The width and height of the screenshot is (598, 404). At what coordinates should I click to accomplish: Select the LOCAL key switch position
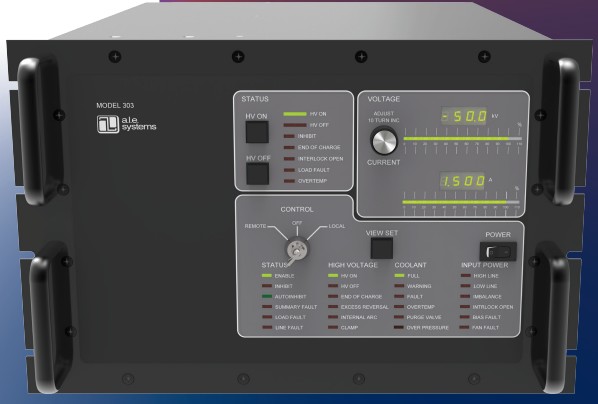click(337, 226)
